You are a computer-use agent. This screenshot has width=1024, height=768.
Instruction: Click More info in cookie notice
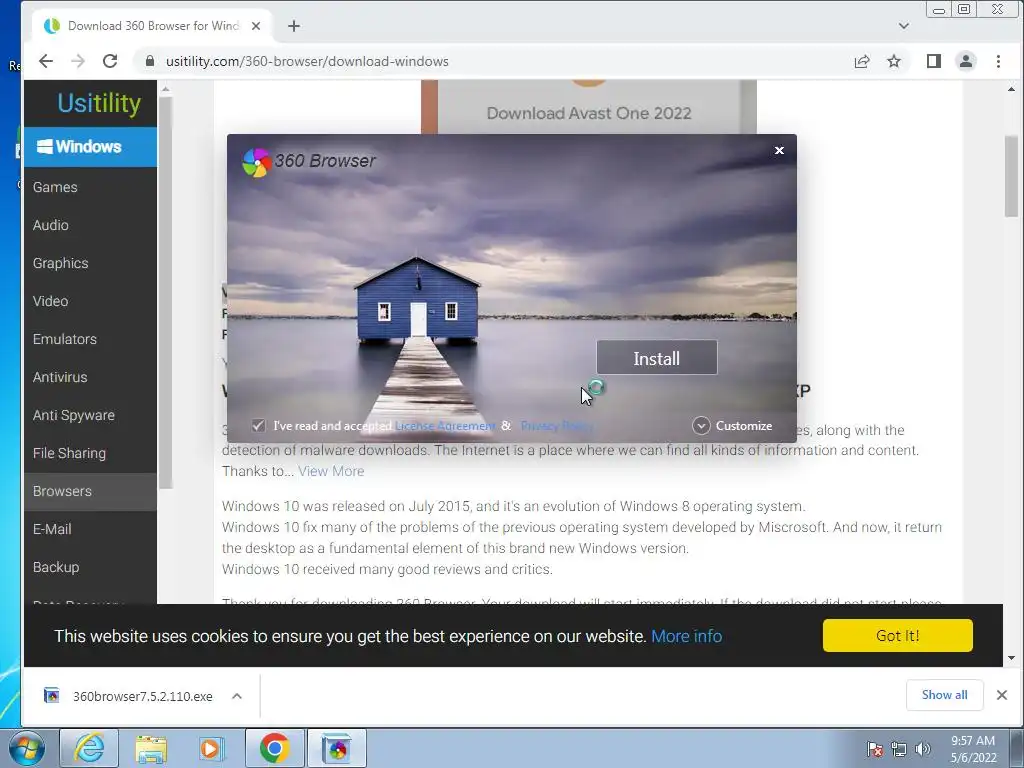686,636
